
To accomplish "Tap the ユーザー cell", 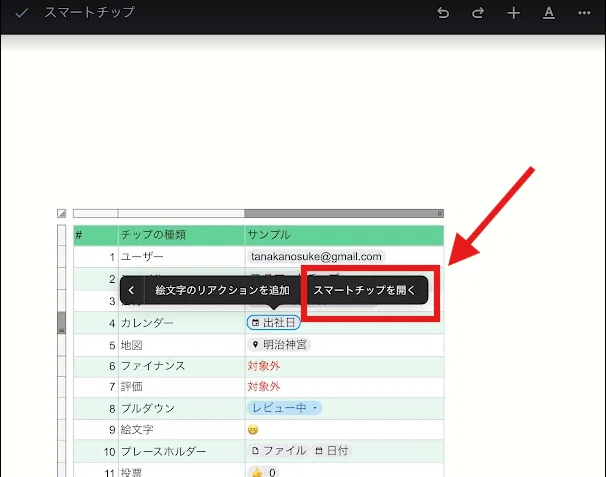I will click(x=182, y=257).
